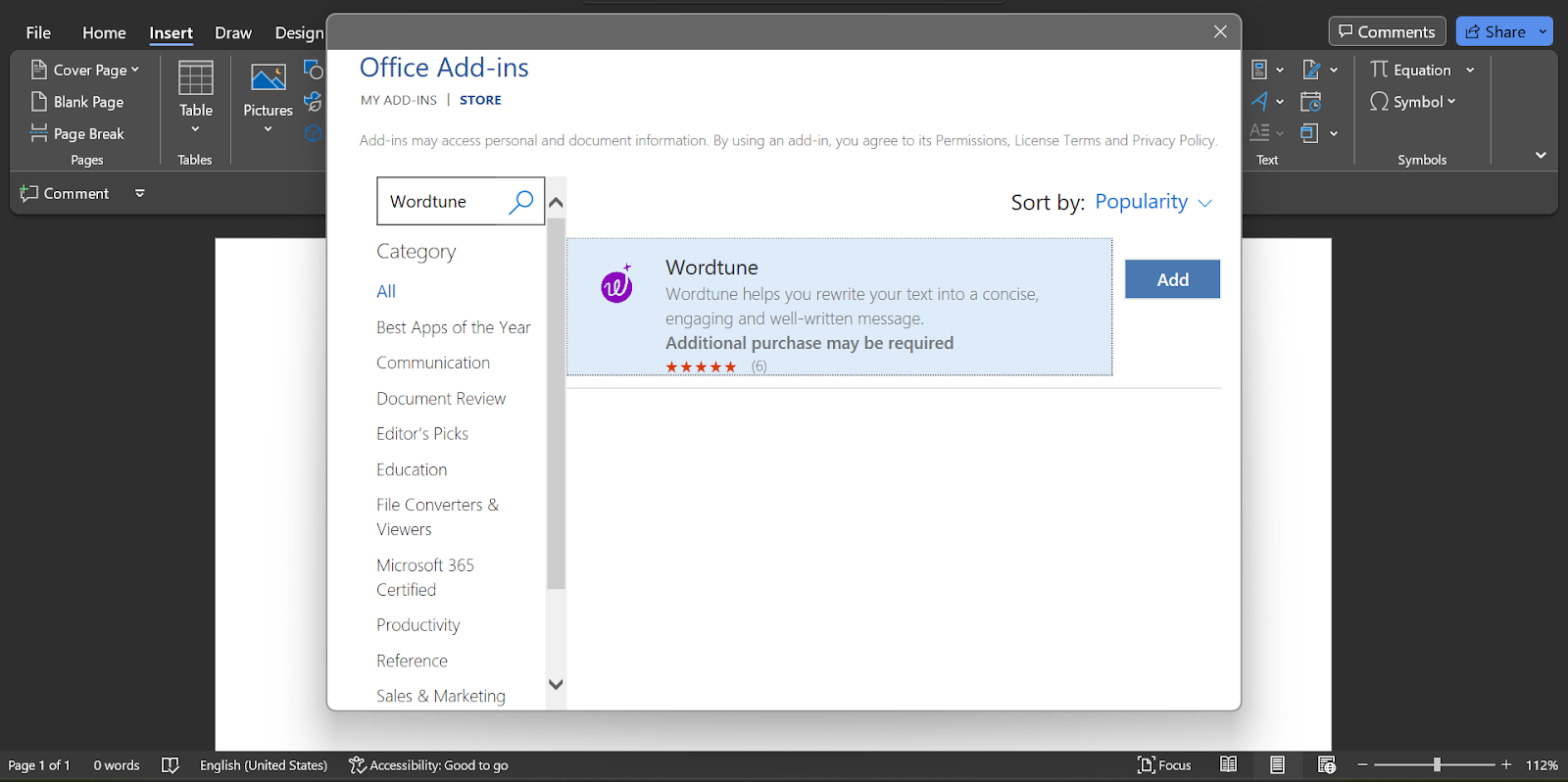
Task: Choose the Productivity category
Action: [418, 625]
